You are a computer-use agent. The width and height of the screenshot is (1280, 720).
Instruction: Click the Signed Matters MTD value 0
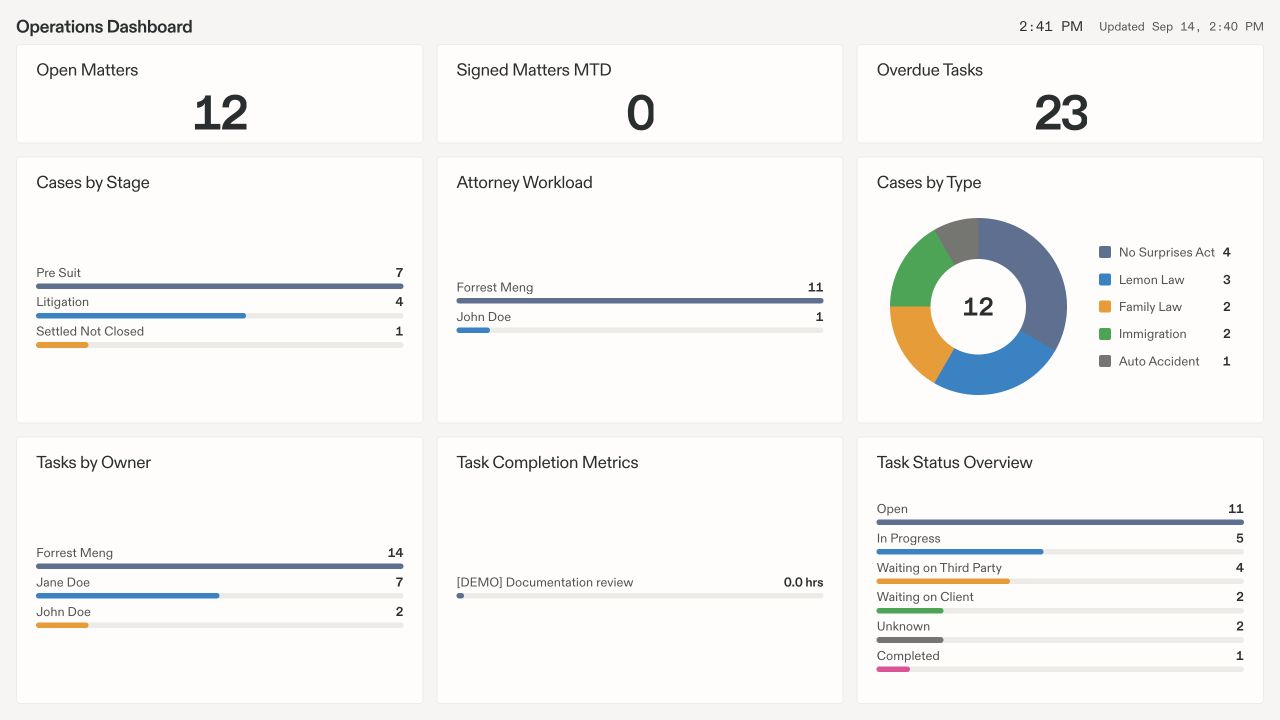tap(640, 113)
